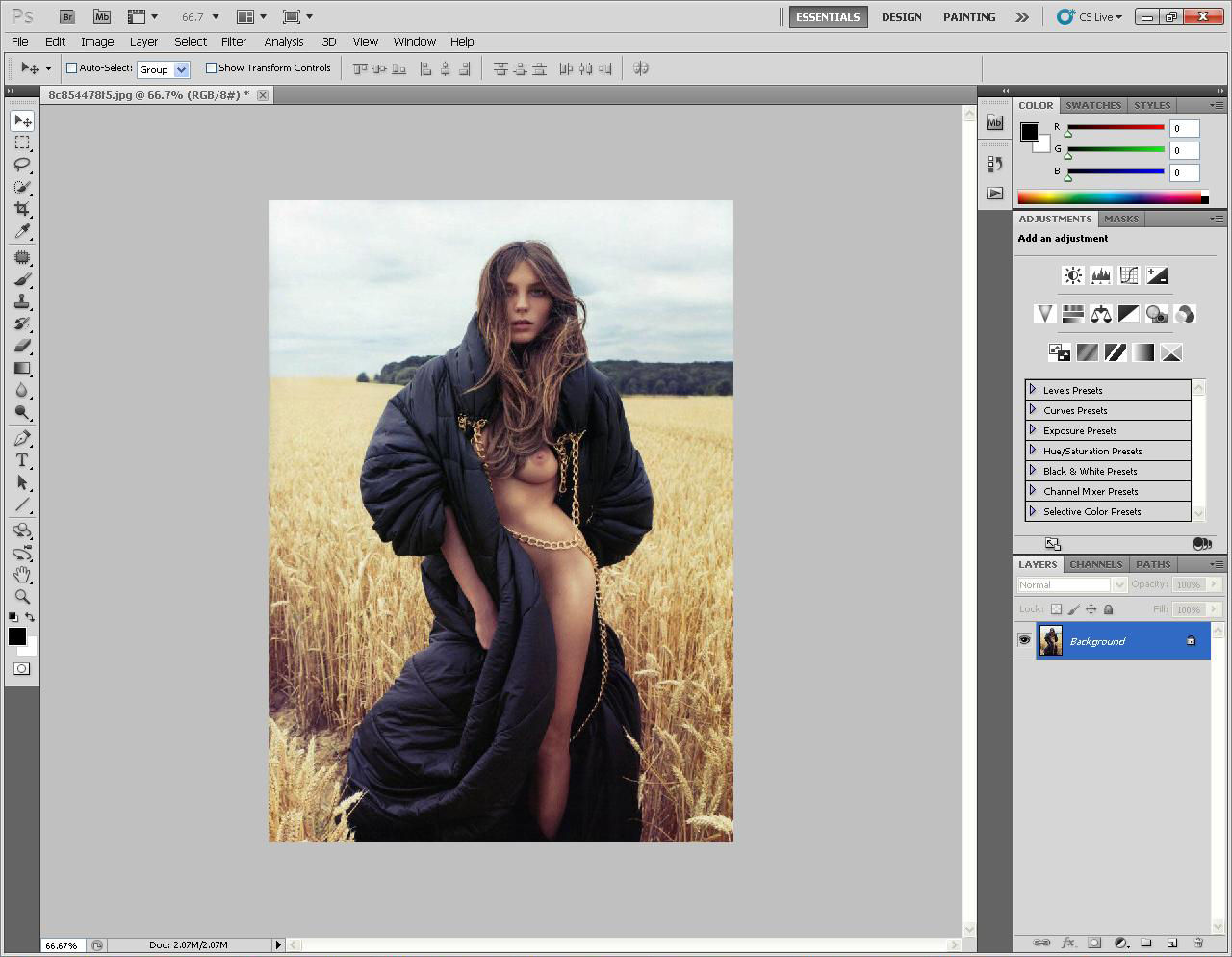Add a Levels adjustment

[1100, 275]
